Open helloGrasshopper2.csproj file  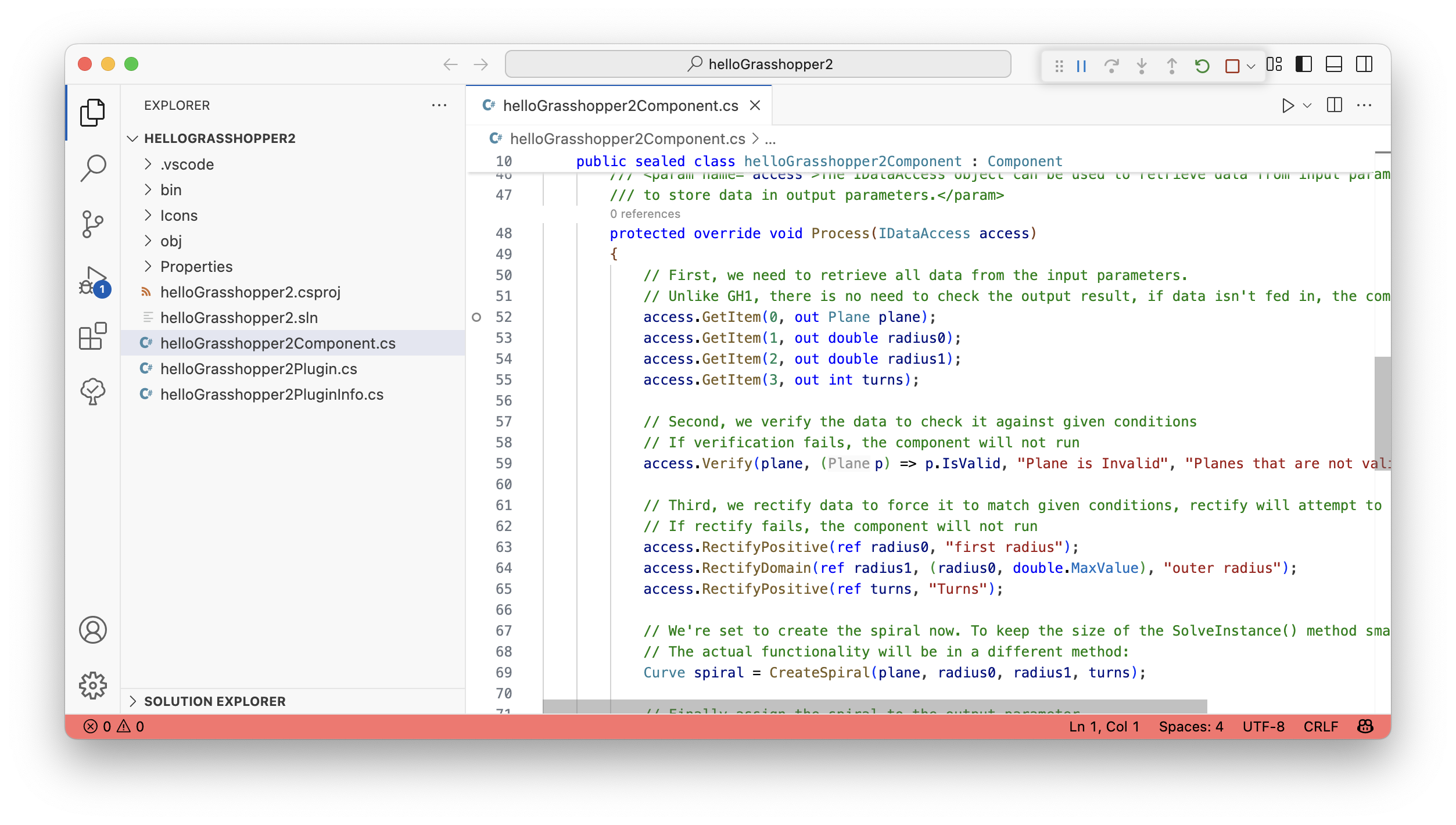click(x=293, y=292)
